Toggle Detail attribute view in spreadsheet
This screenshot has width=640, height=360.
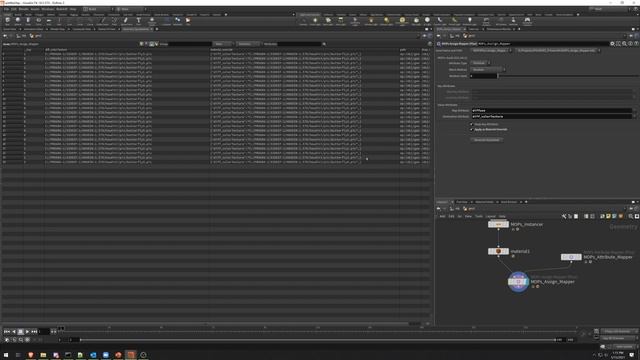[156, 44]
